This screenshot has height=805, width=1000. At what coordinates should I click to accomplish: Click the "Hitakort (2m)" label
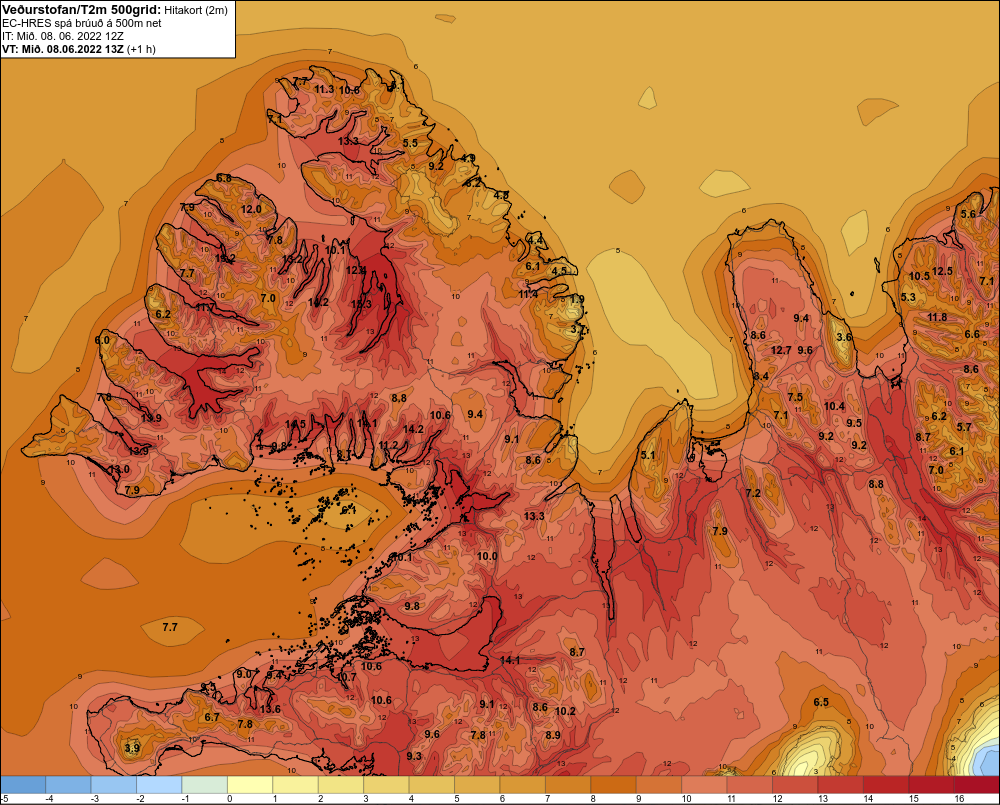click(195, 10)
